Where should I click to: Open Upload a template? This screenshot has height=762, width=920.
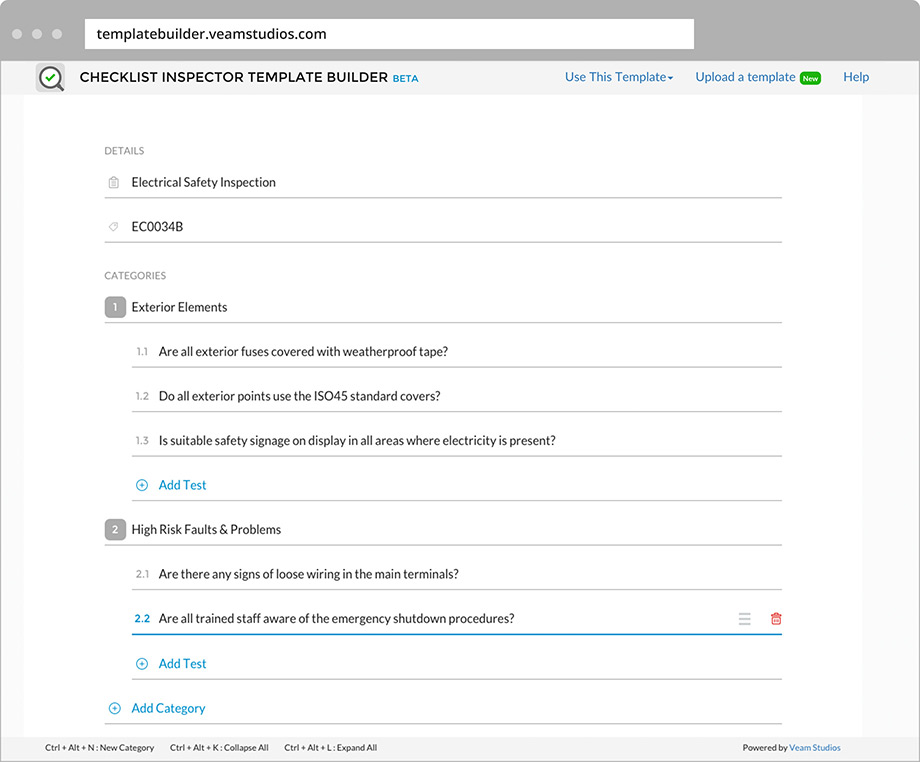tap(746, 77)
